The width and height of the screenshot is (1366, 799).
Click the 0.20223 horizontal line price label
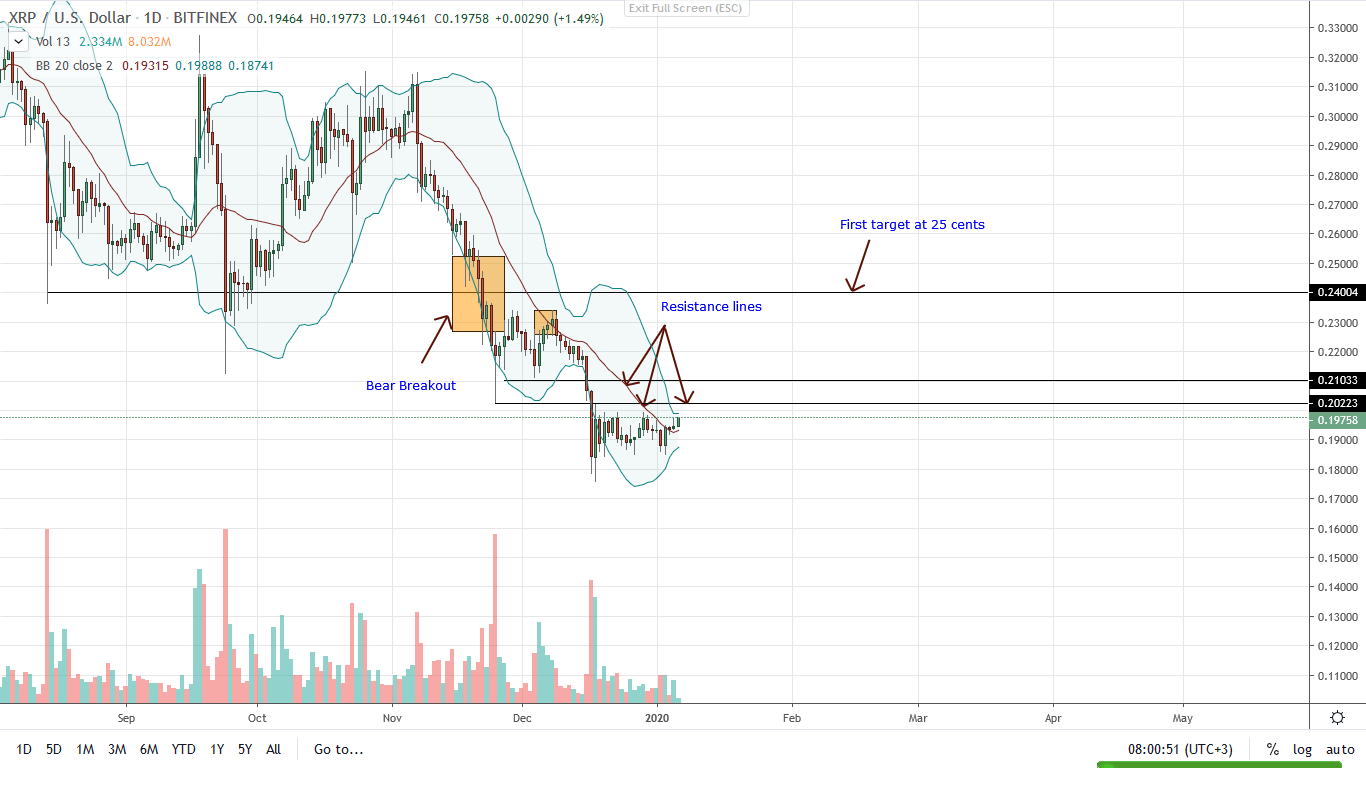tap(1337, 404)
